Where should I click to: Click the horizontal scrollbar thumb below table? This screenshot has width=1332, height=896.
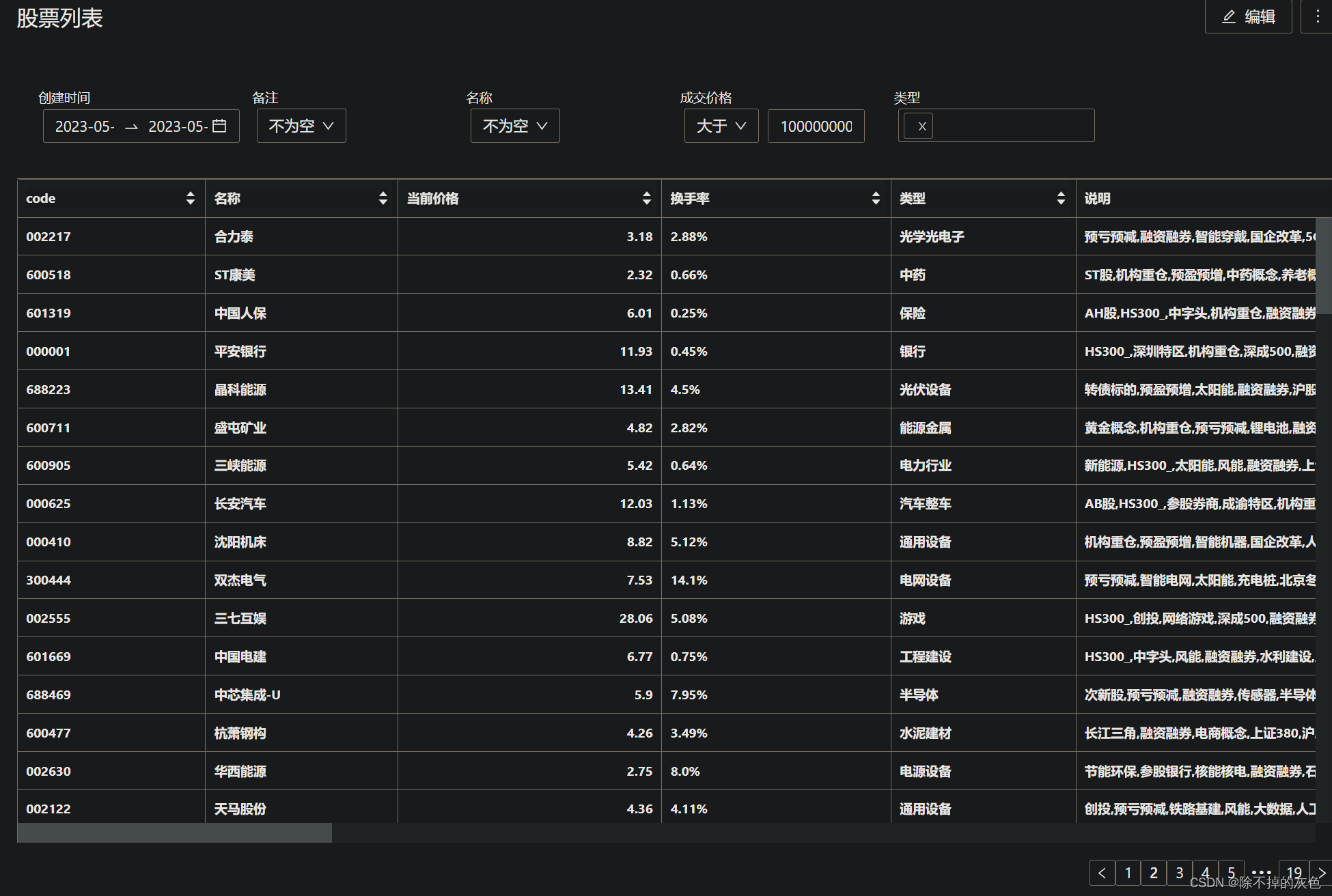coord(174,832)
